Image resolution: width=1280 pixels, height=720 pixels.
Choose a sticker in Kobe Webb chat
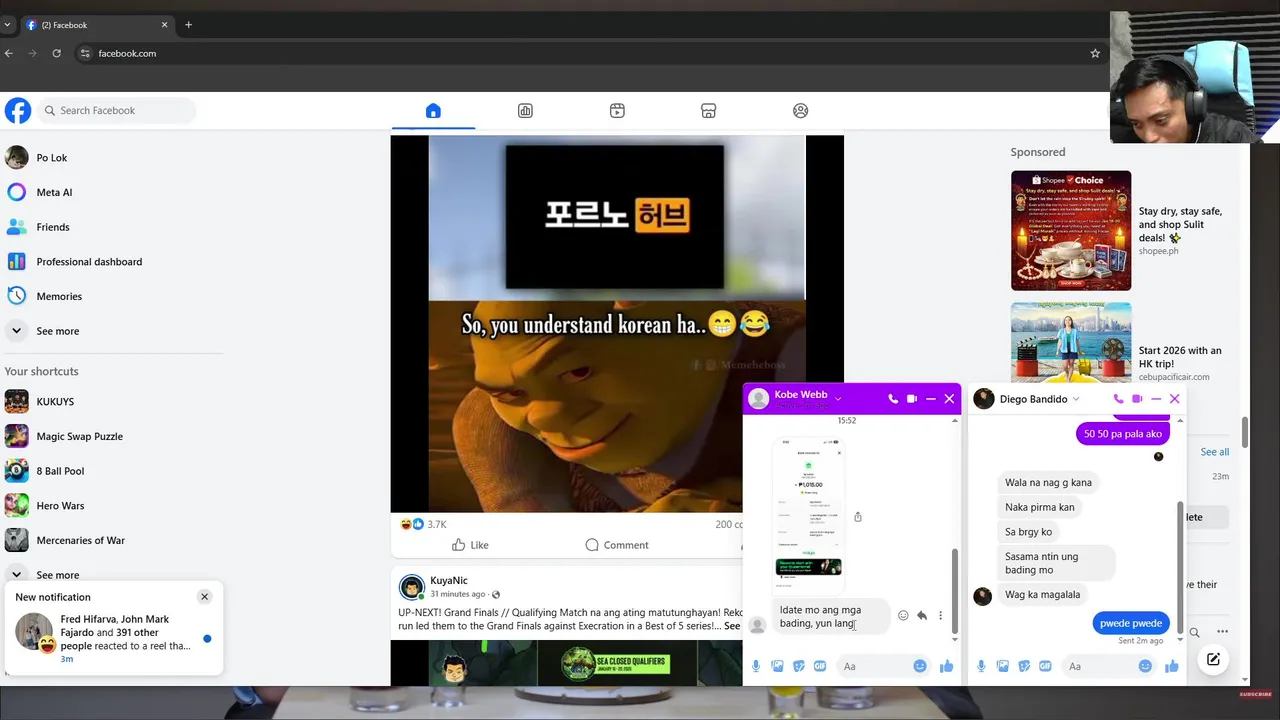point(799,666)
